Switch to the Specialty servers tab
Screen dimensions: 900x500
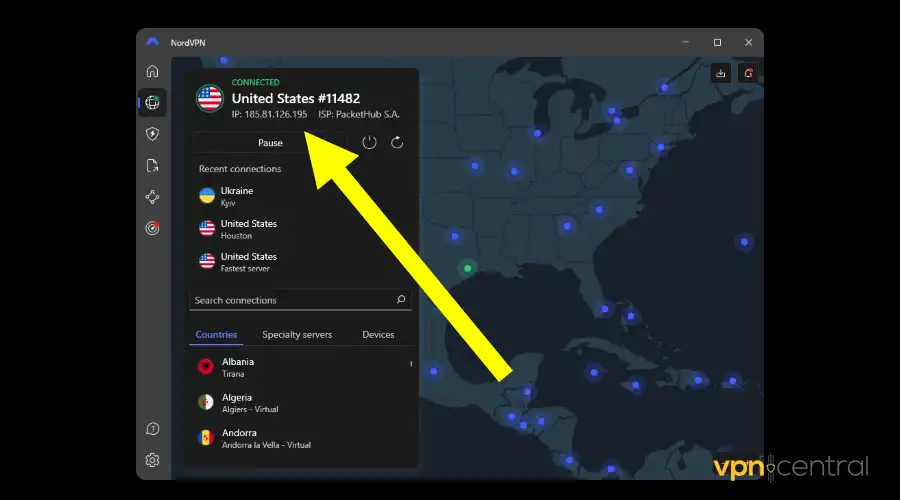pos(297,334)
